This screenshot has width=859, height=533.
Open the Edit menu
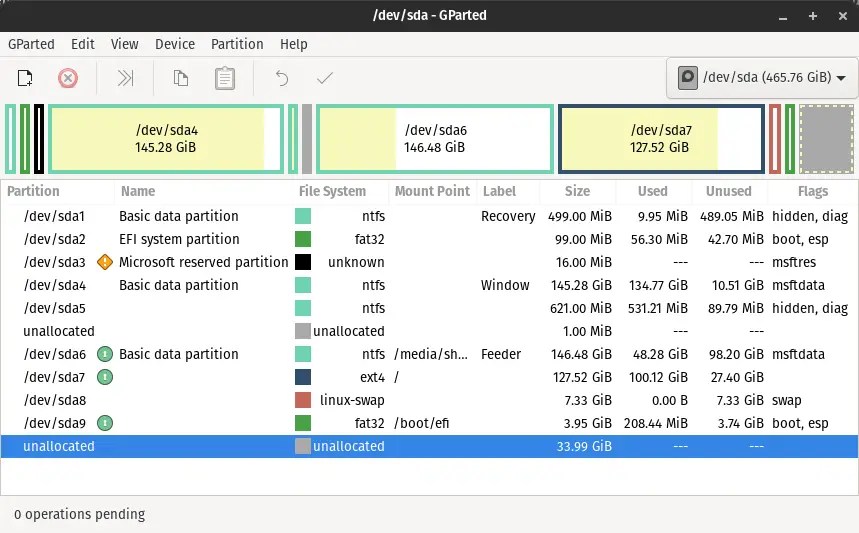(83, 44)
